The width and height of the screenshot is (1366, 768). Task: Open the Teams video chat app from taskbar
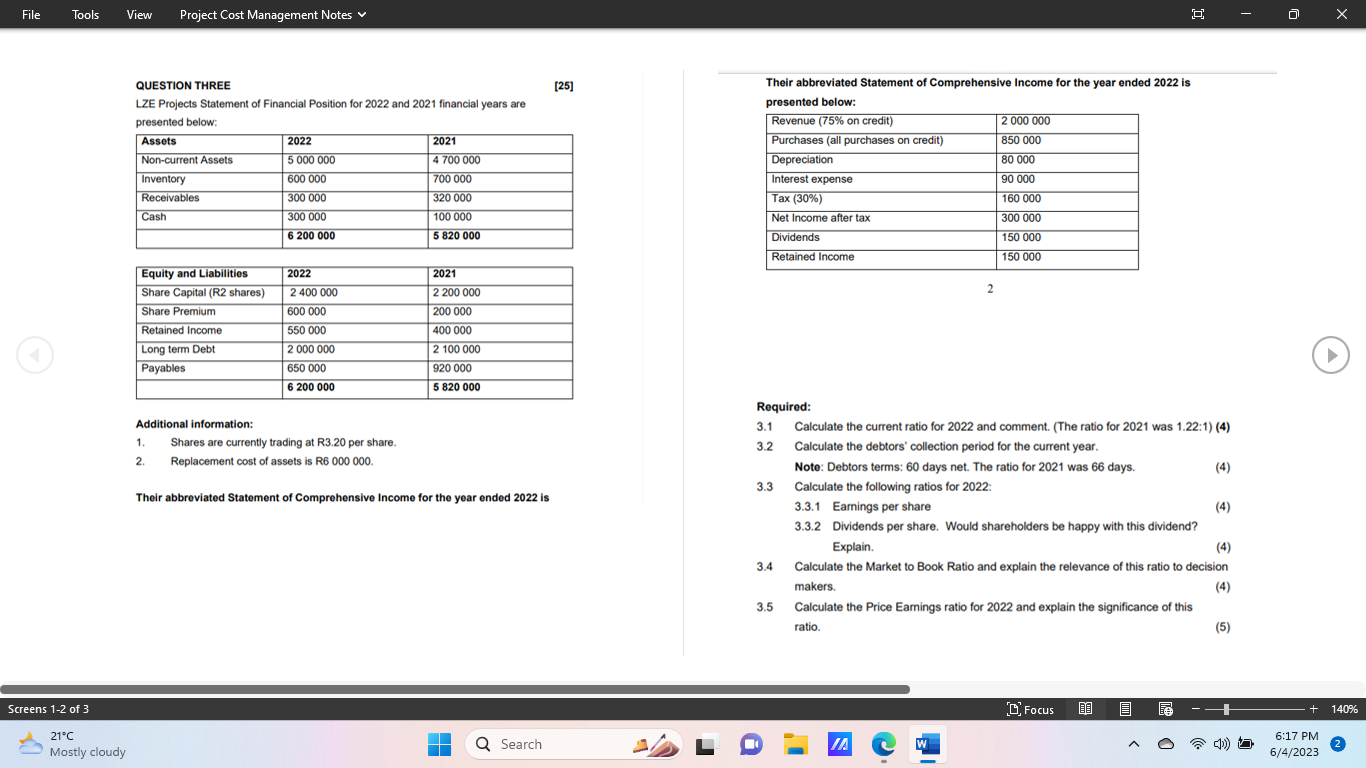(751, 744)
